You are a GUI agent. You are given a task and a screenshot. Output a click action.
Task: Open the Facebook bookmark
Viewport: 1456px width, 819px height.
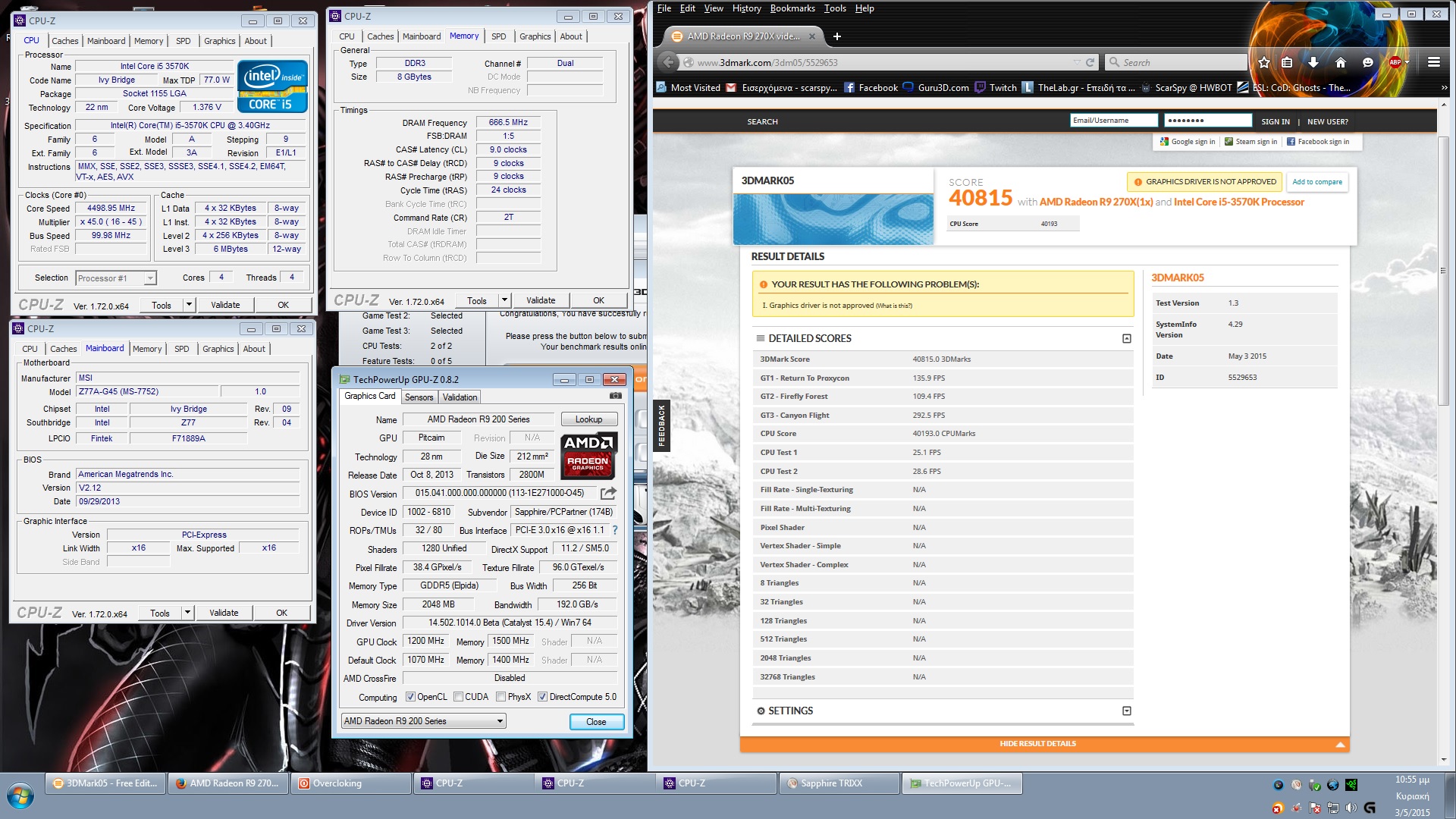point(871,87)
